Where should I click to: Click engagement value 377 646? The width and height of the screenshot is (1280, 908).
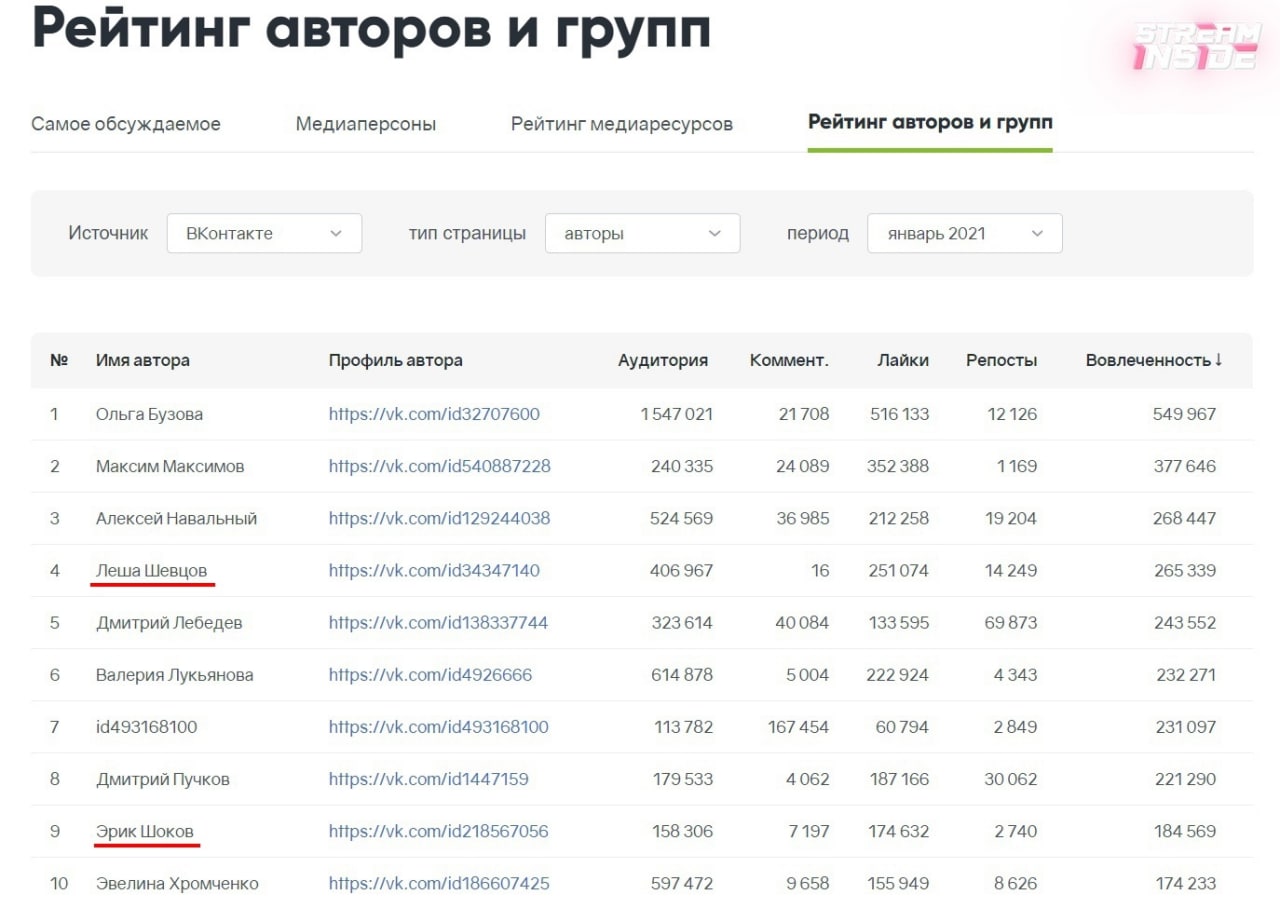tap(1186, 466)
